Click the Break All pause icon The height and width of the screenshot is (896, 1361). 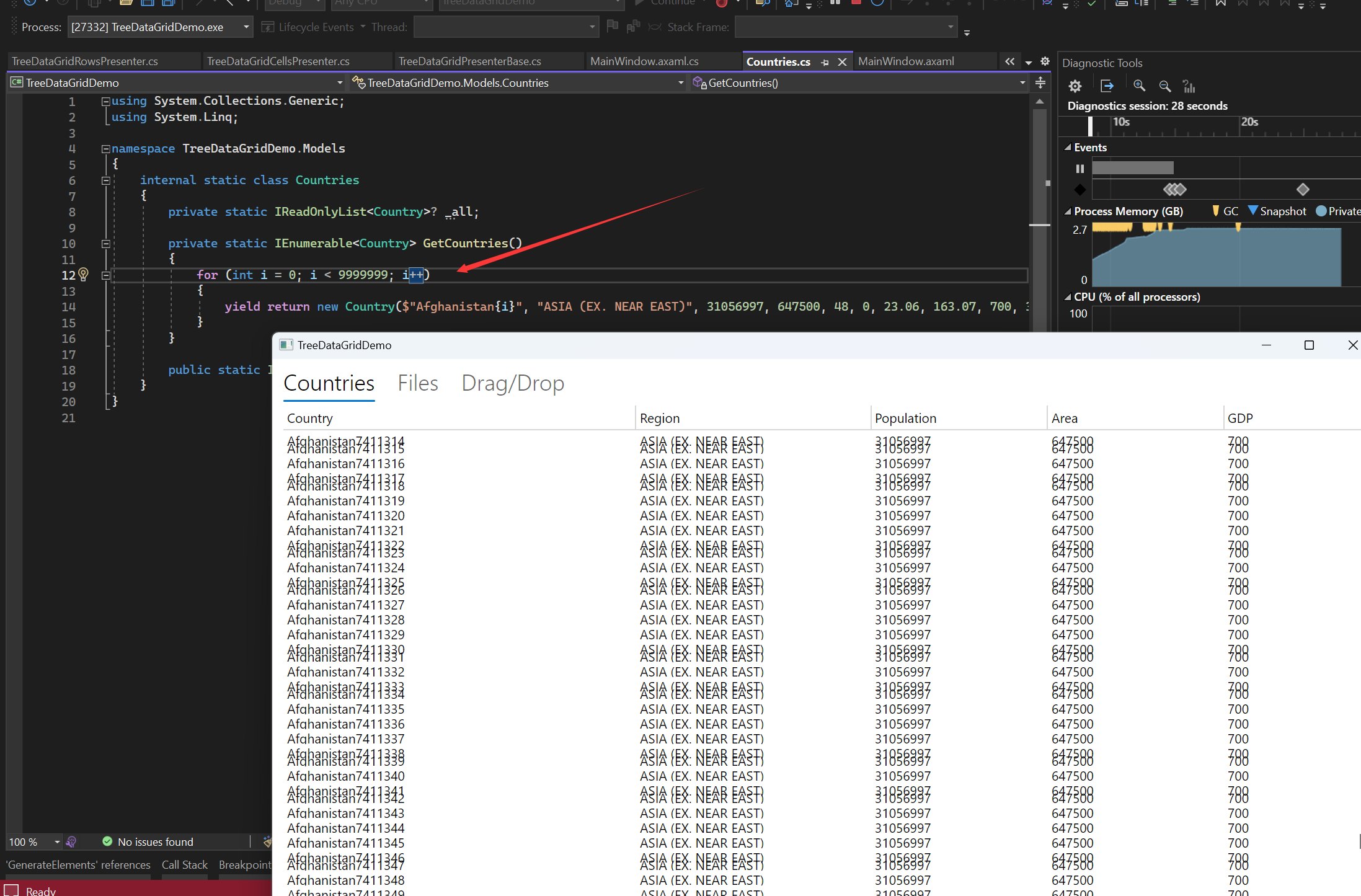click(834, 3)
